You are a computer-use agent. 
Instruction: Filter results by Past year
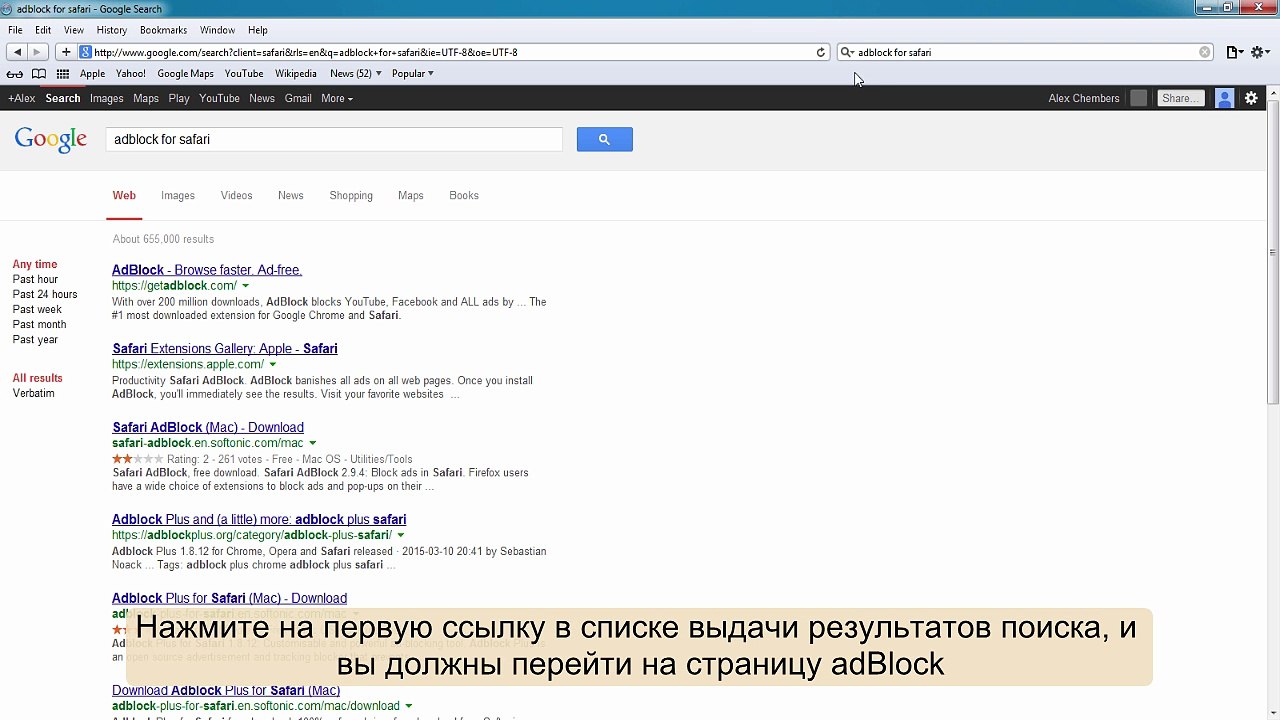click(35, 340)
